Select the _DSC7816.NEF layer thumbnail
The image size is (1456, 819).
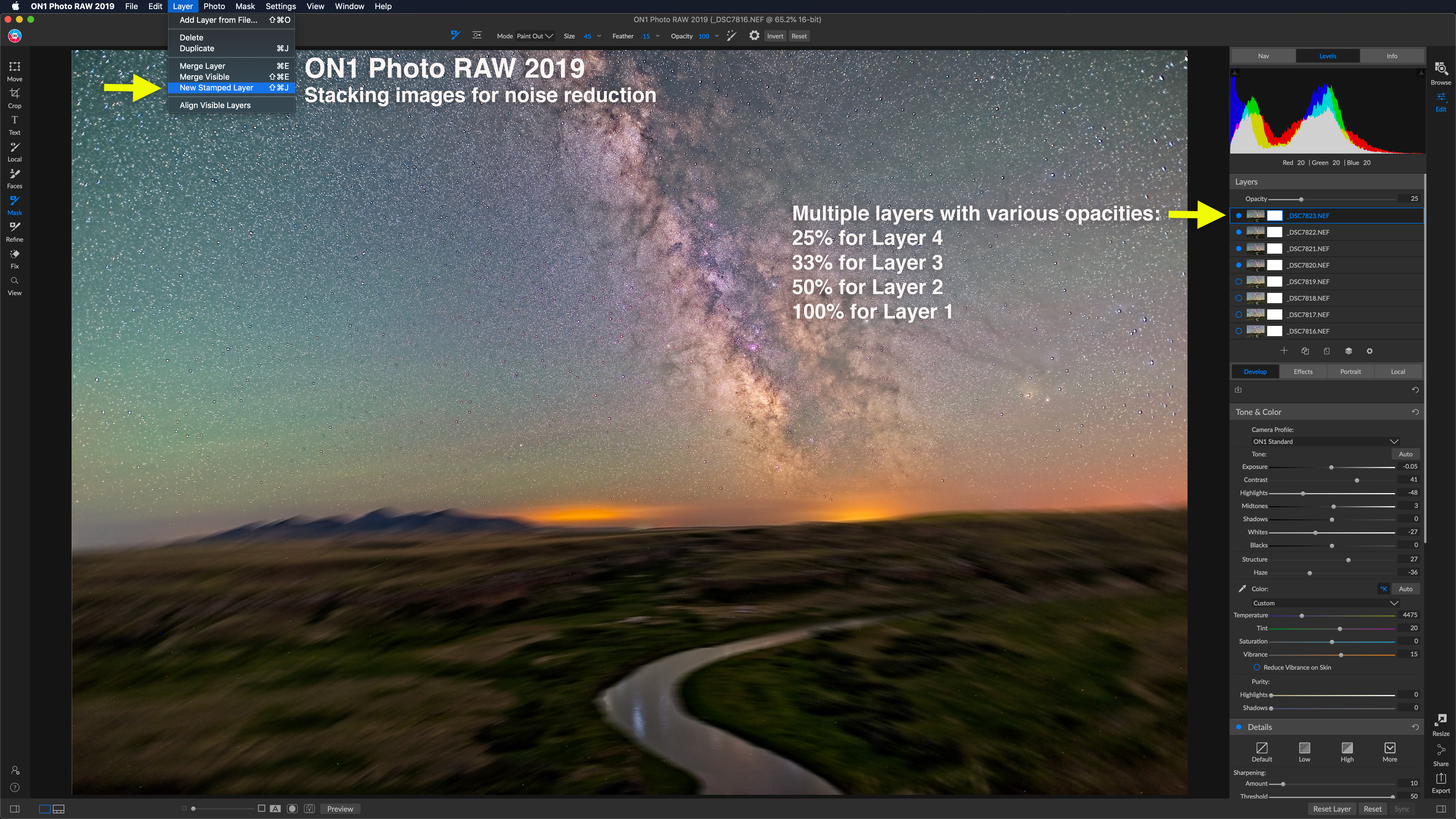coord(1255,331)
